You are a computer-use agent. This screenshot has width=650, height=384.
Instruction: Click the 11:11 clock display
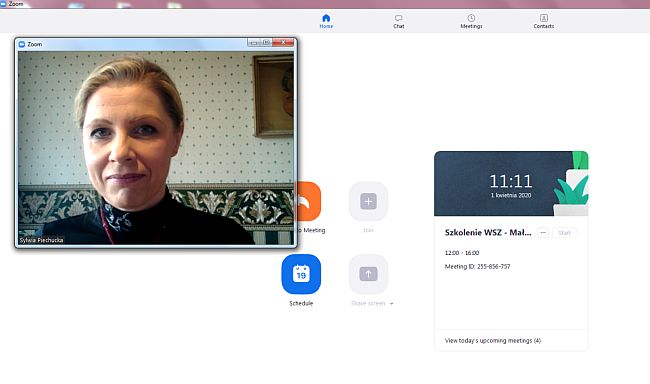tap(511, 181)
